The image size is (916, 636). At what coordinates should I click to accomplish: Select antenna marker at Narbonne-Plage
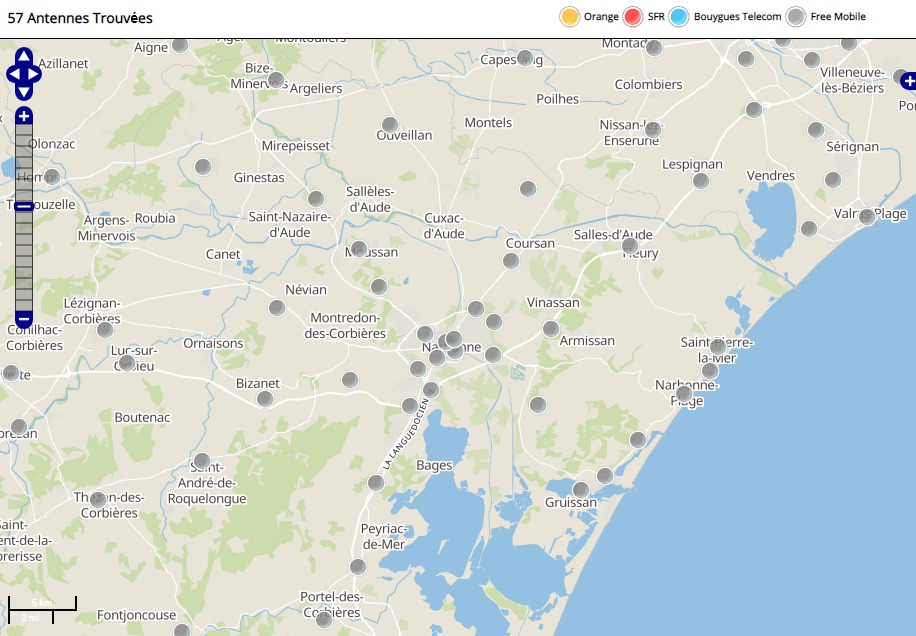[684, 393]
